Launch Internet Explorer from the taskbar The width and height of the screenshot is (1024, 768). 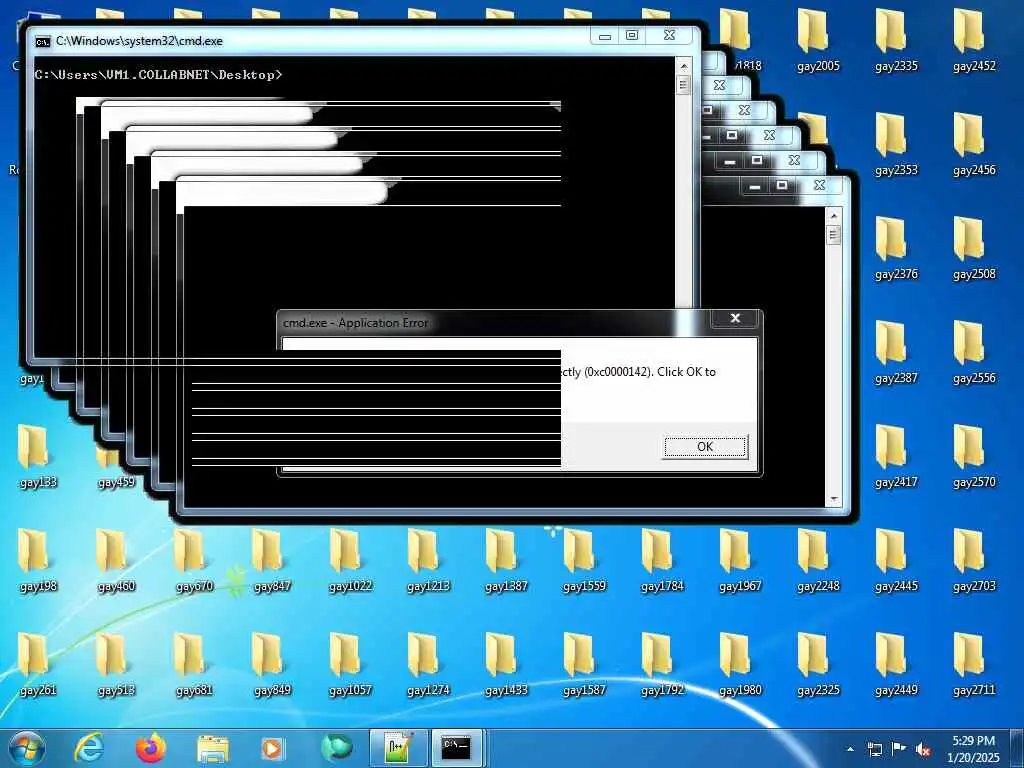[88, 748]
